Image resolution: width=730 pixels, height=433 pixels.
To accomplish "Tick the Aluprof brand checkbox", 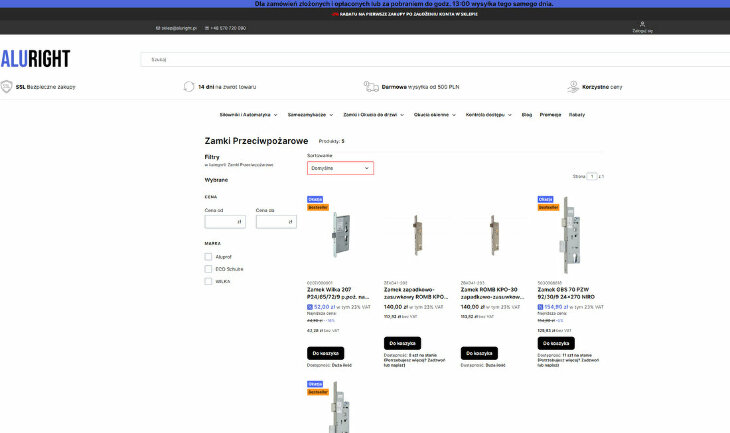I will (208, 257).
